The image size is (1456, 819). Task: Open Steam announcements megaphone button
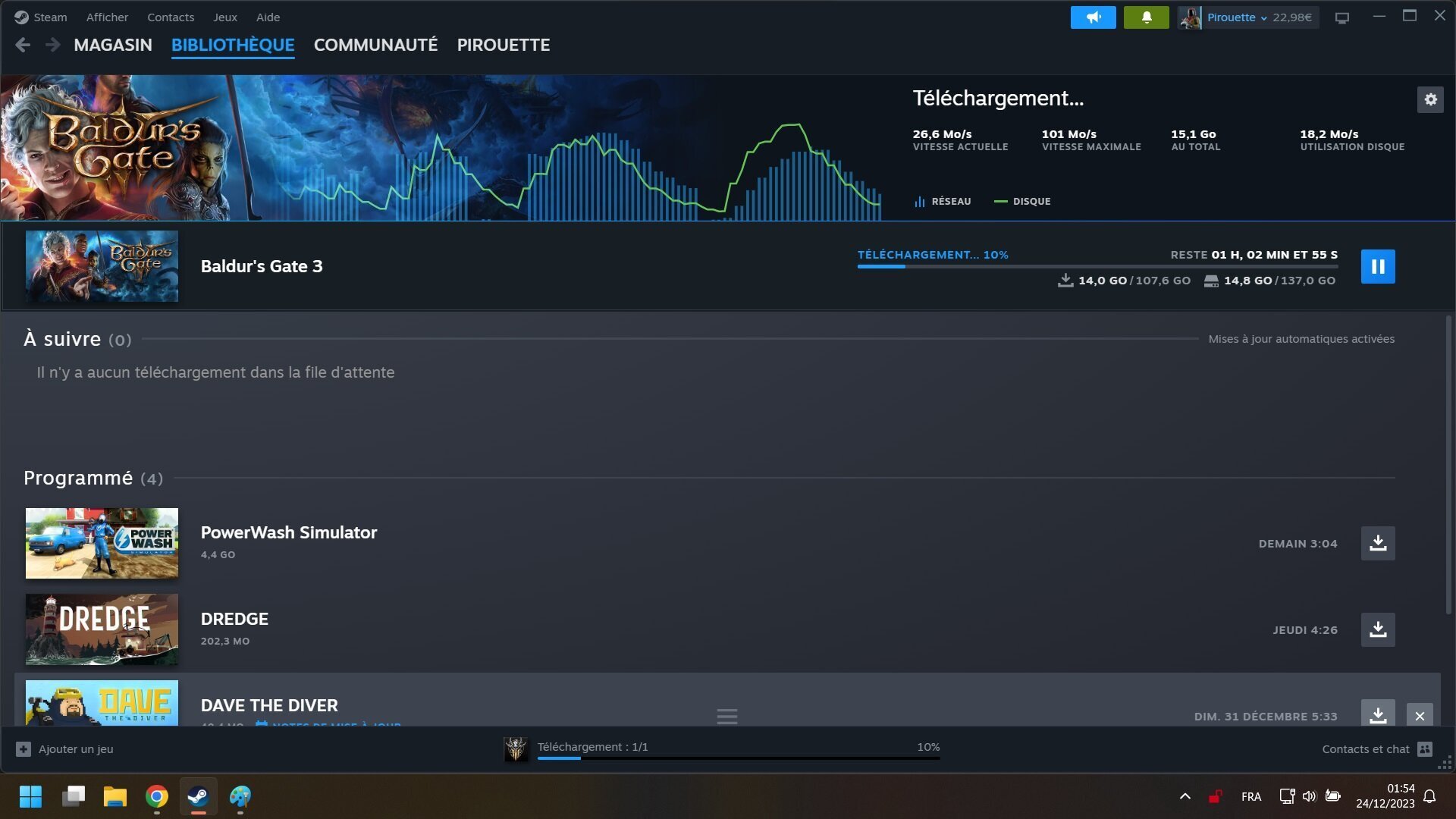(x=1093, y=17)
